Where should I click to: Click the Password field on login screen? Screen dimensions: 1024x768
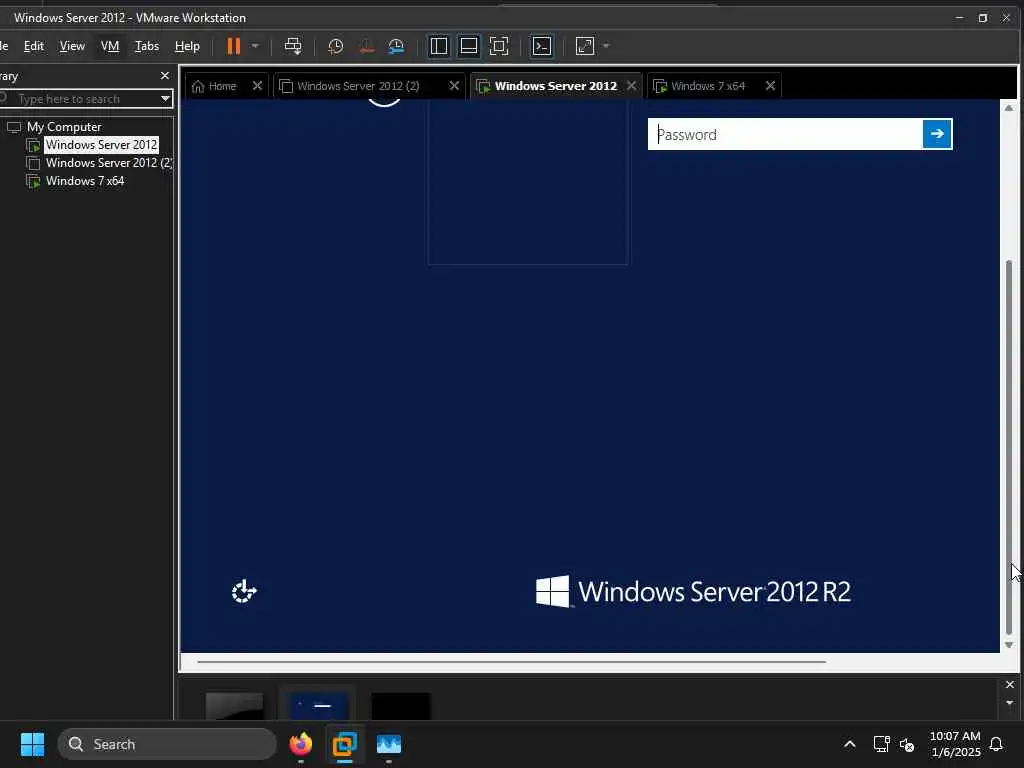(785, 135)
